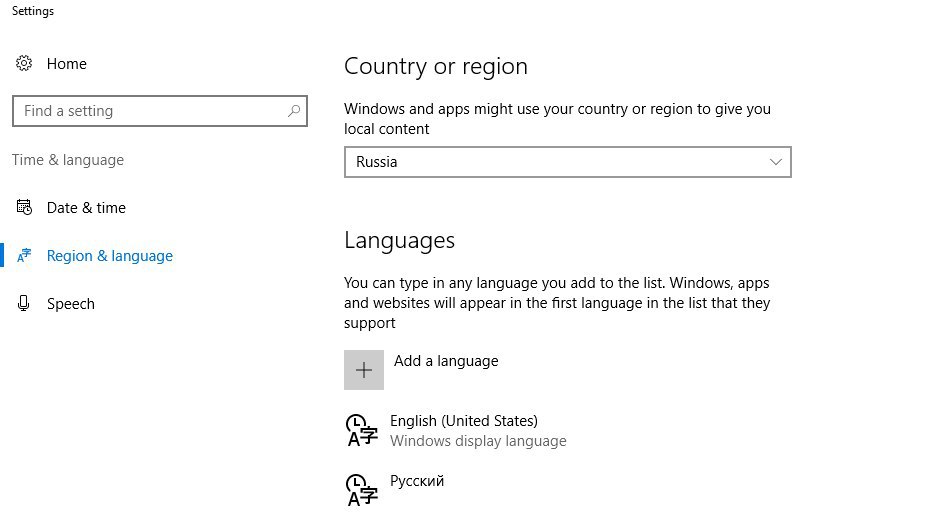Viewport: 926px width, 527px height.
Task: Go to Date & time settings
Action: click(86, 208)
